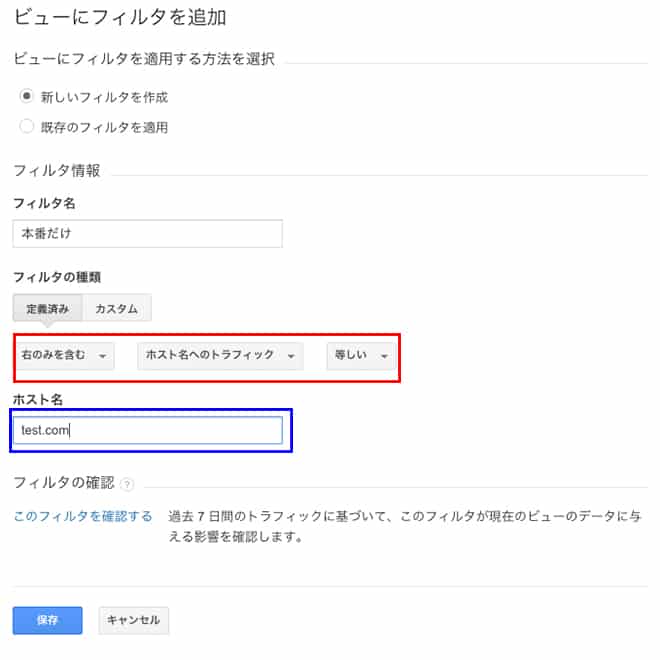Open the このフィルタを確認する link

coord(83,516)
